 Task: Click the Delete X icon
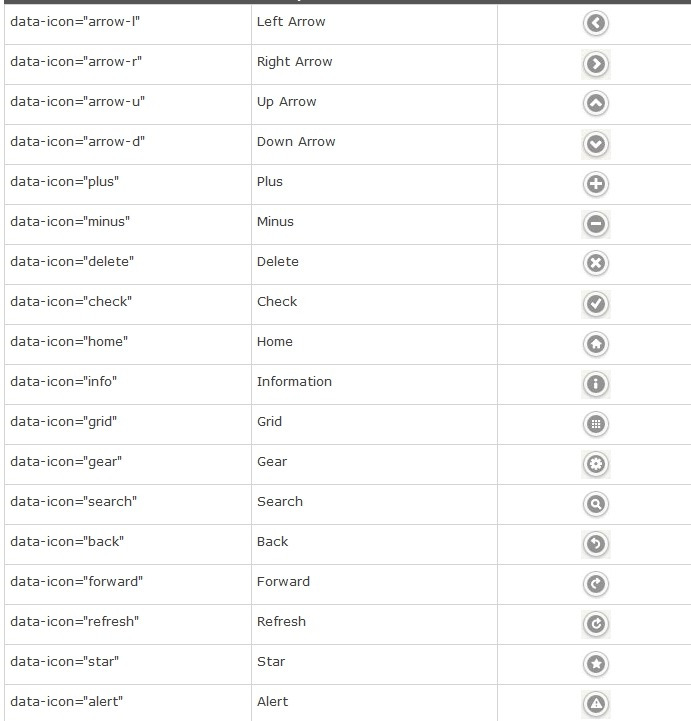[x=596, y=263]
